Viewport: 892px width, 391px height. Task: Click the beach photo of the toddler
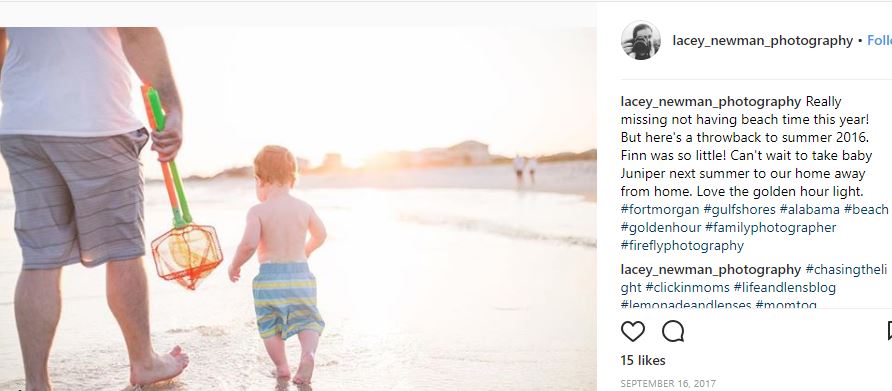[x=298, y=208]
